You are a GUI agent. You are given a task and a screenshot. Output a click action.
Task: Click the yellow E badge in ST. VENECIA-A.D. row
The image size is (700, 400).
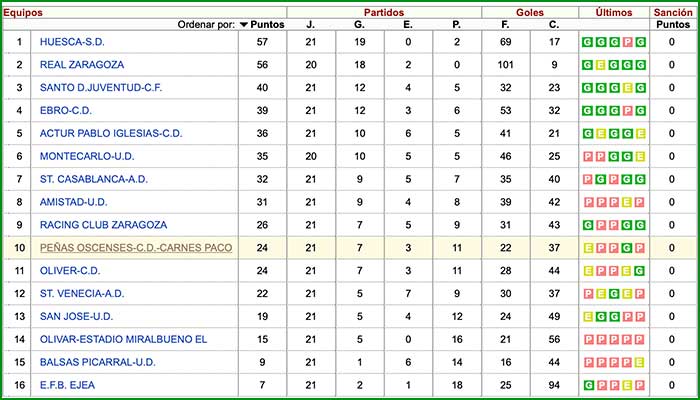(x=601, y=294)
